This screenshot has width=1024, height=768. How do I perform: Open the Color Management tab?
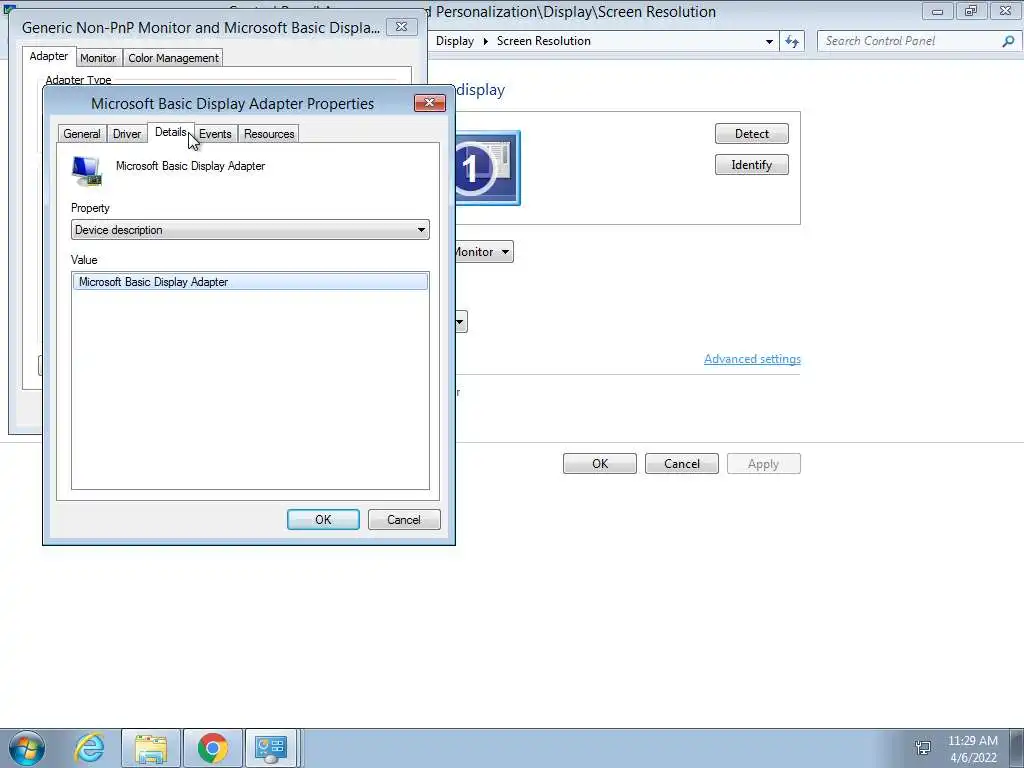(x=173, y=58)
